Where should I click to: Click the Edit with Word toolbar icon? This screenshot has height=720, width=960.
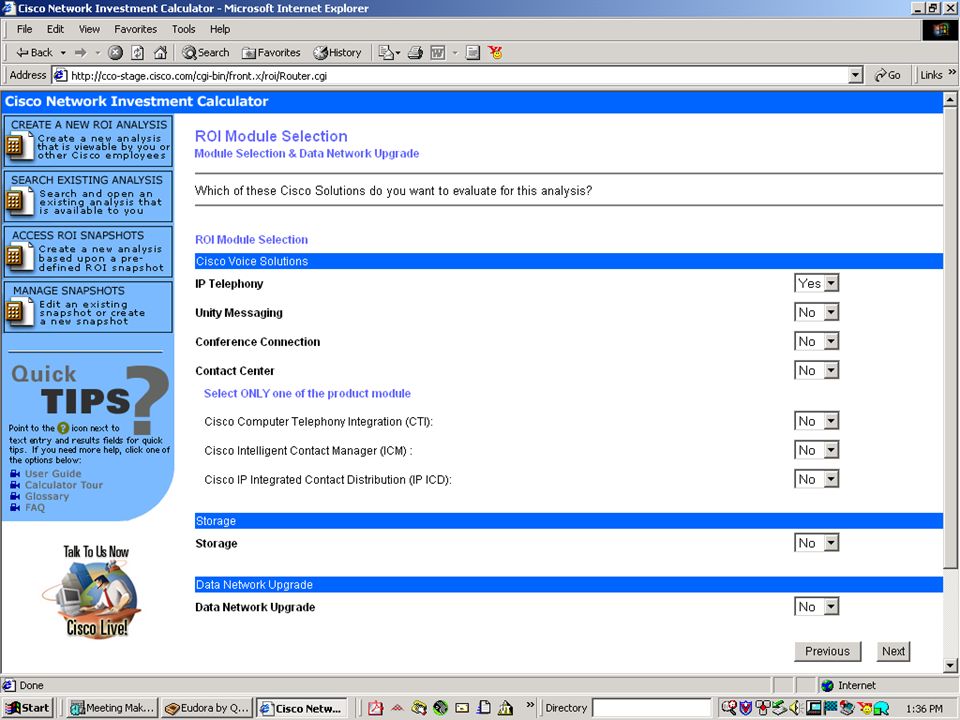point(438,53)
